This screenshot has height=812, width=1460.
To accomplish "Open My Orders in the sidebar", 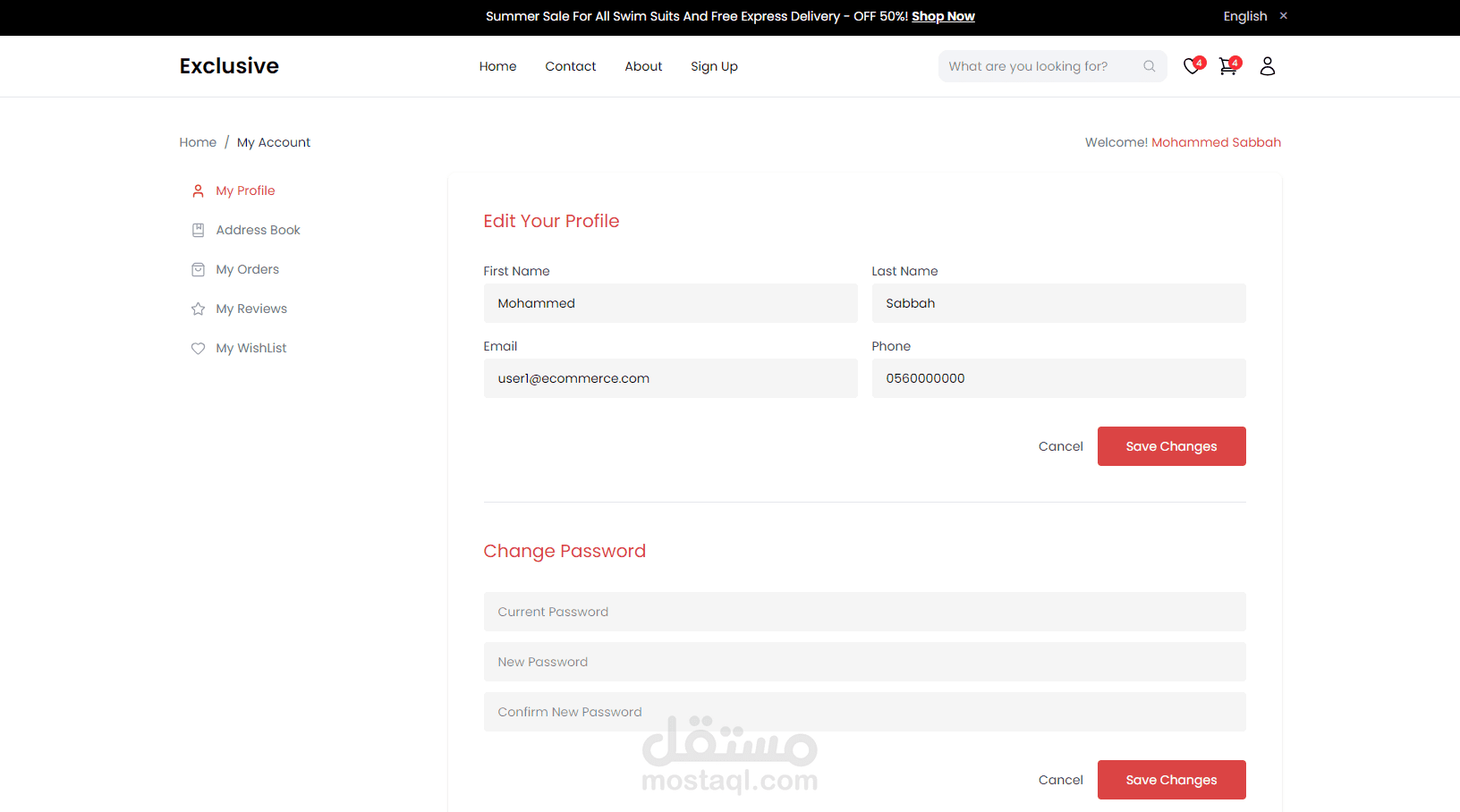I will click(x=247, y=269).
